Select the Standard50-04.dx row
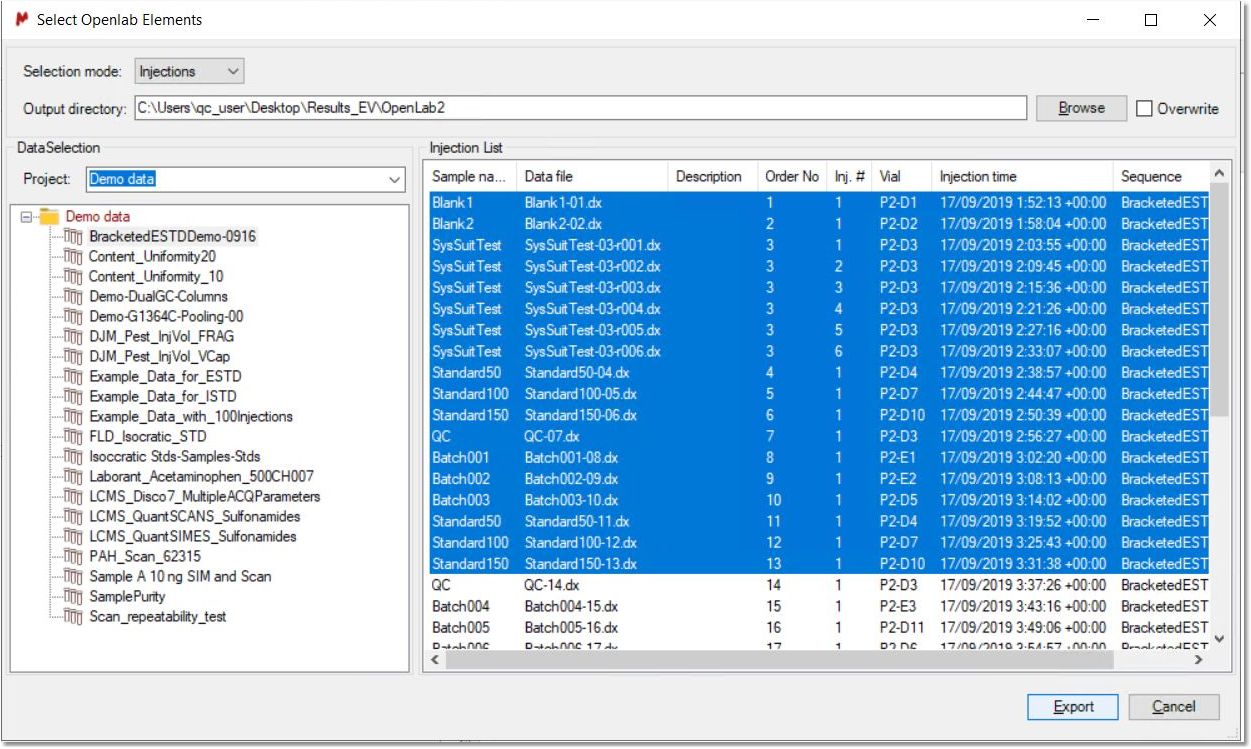Viewport: 1251px width, 749px height. (817, 373)
